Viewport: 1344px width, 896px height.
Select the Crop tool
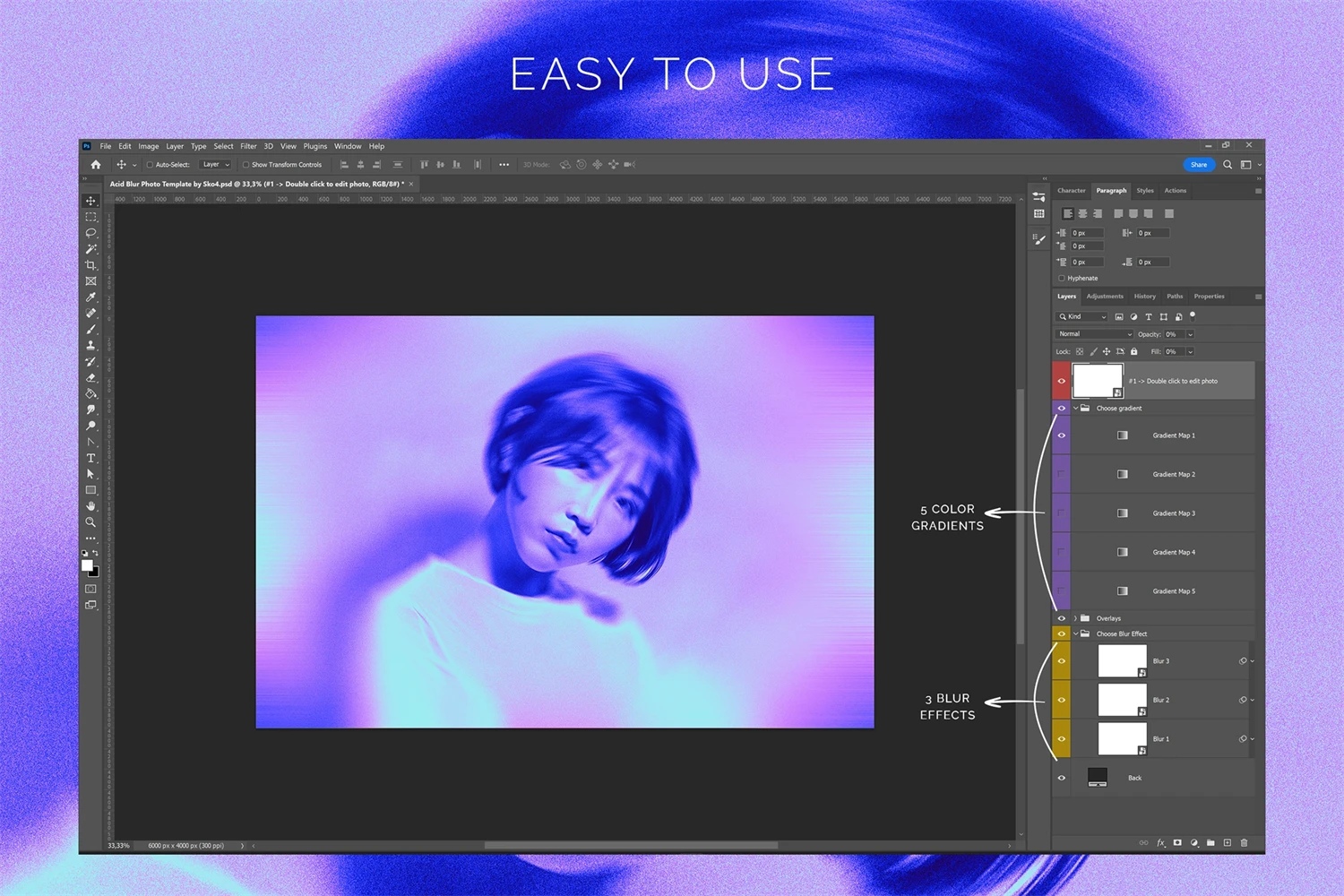pos(90,265)
